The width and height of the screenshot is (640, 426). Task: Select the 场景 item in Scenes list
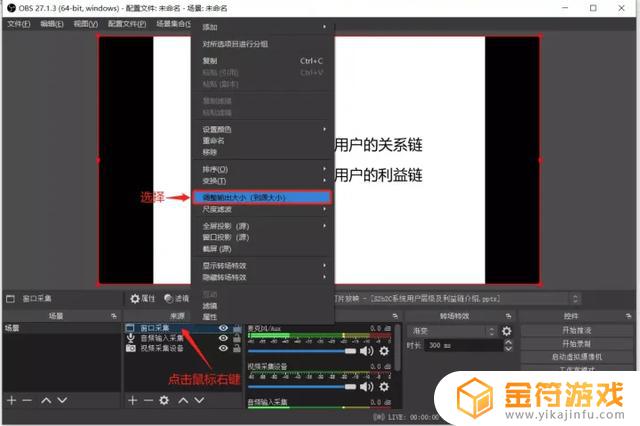[x=62, y=328]
